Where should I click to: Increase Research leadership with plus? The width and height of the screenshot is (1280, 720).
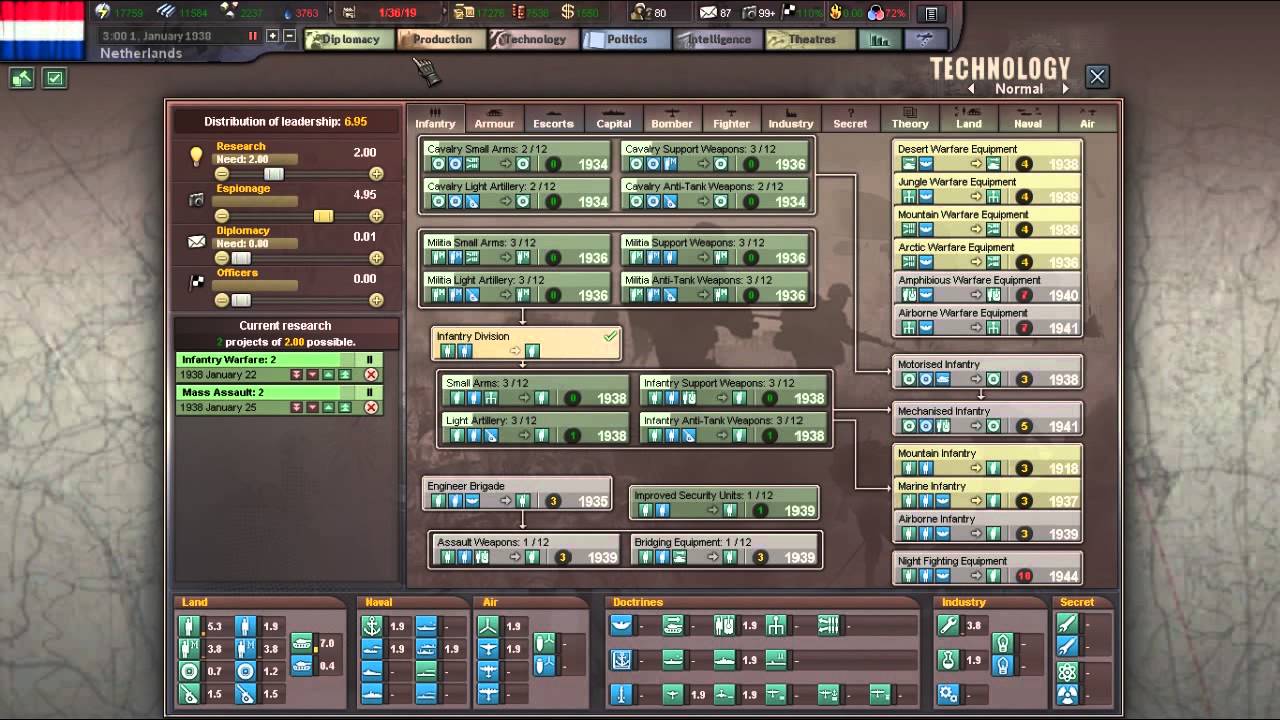[x=376, y=174]
